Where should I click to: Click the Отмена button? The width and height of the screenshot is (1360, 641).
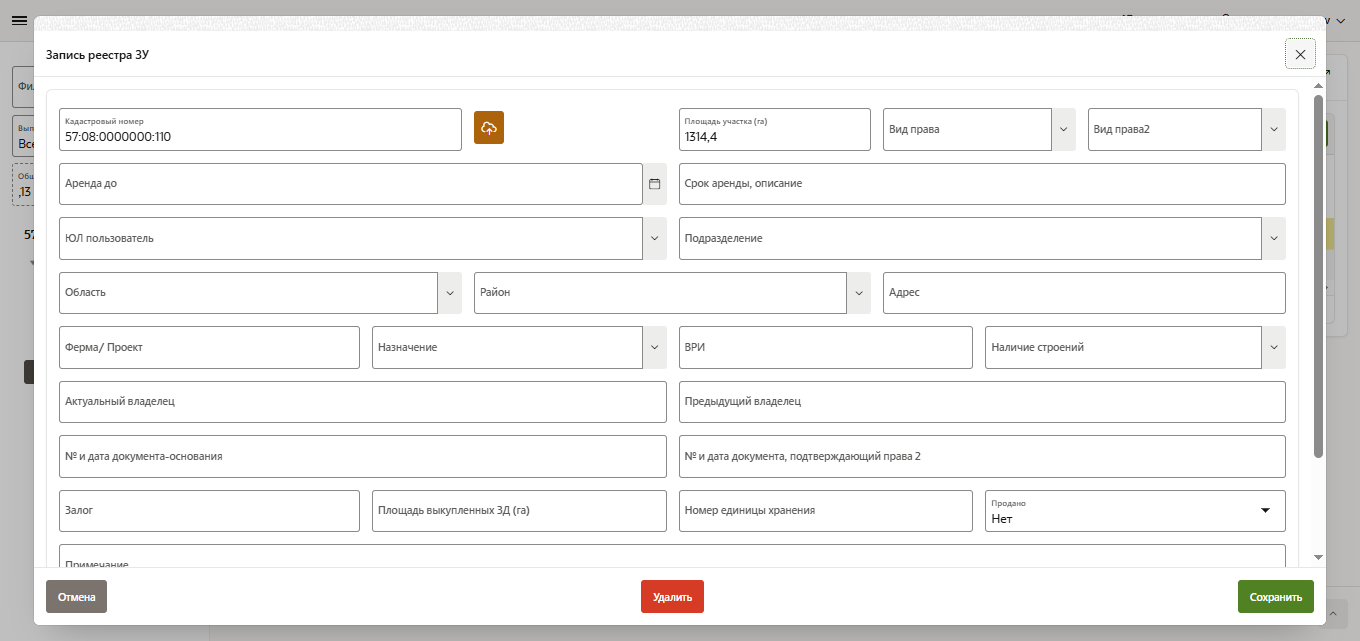point(76,597)
